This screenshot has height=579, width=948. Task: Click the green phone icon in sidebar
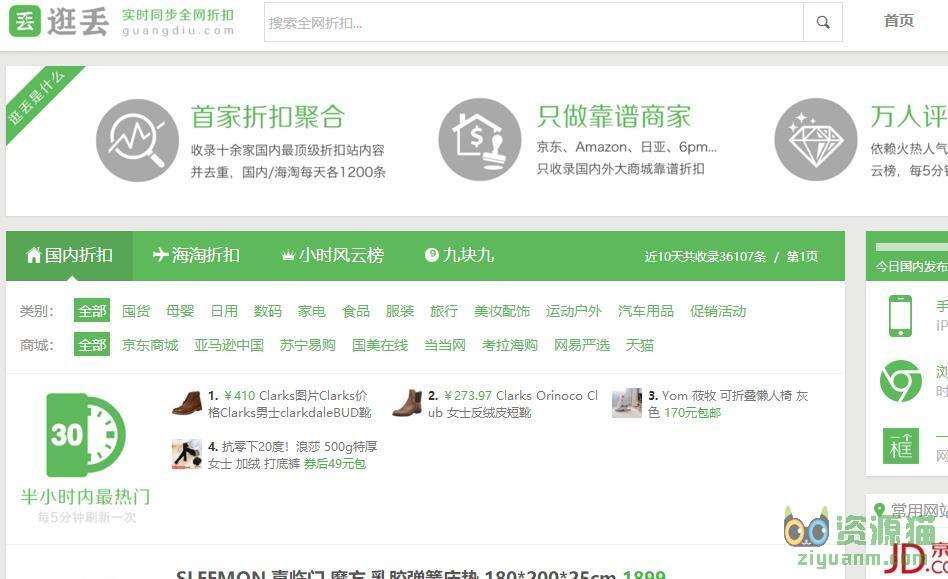click(x=900, y=315)
